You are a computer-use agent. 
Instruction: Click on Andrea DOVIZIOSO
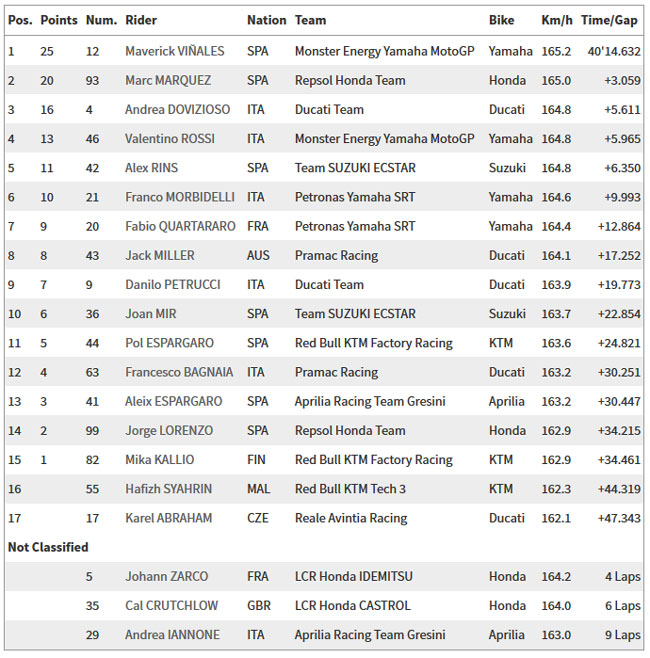tap(178, 110)
